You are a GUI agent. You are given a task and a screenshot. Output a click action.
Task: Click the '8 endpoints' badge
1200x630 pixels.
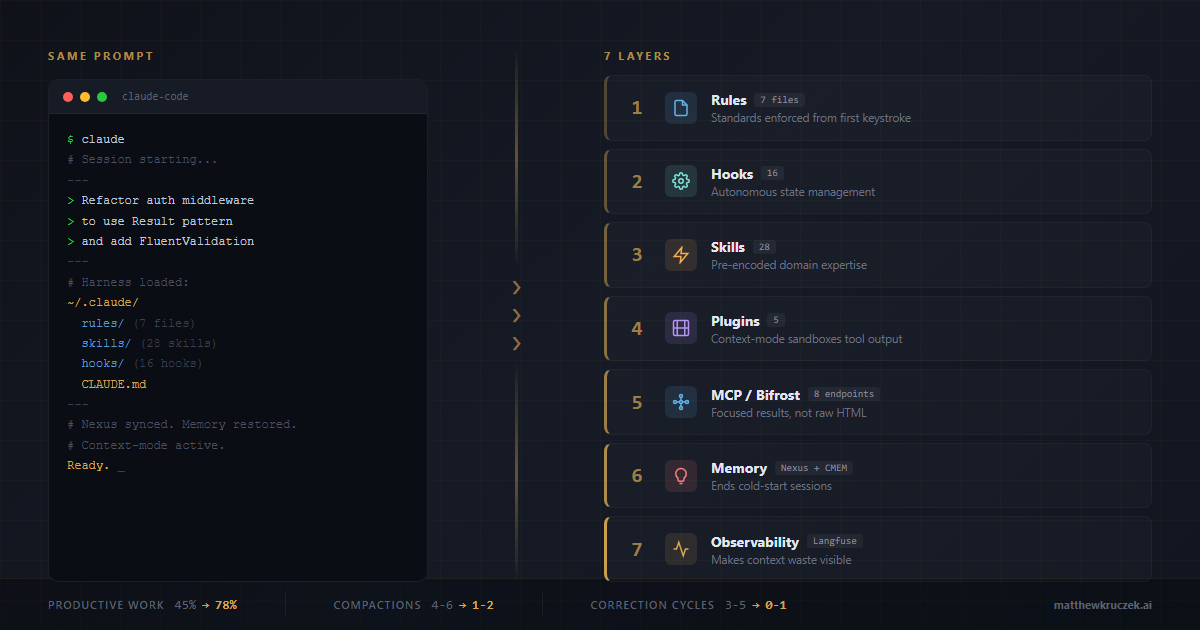click(843, 394)
